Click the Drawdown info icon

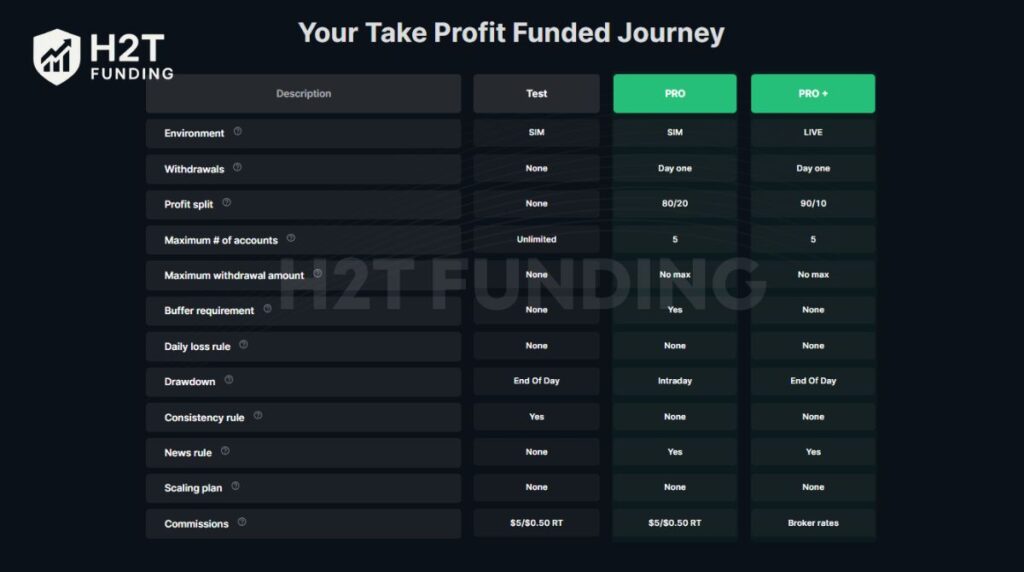click(228, 381)
